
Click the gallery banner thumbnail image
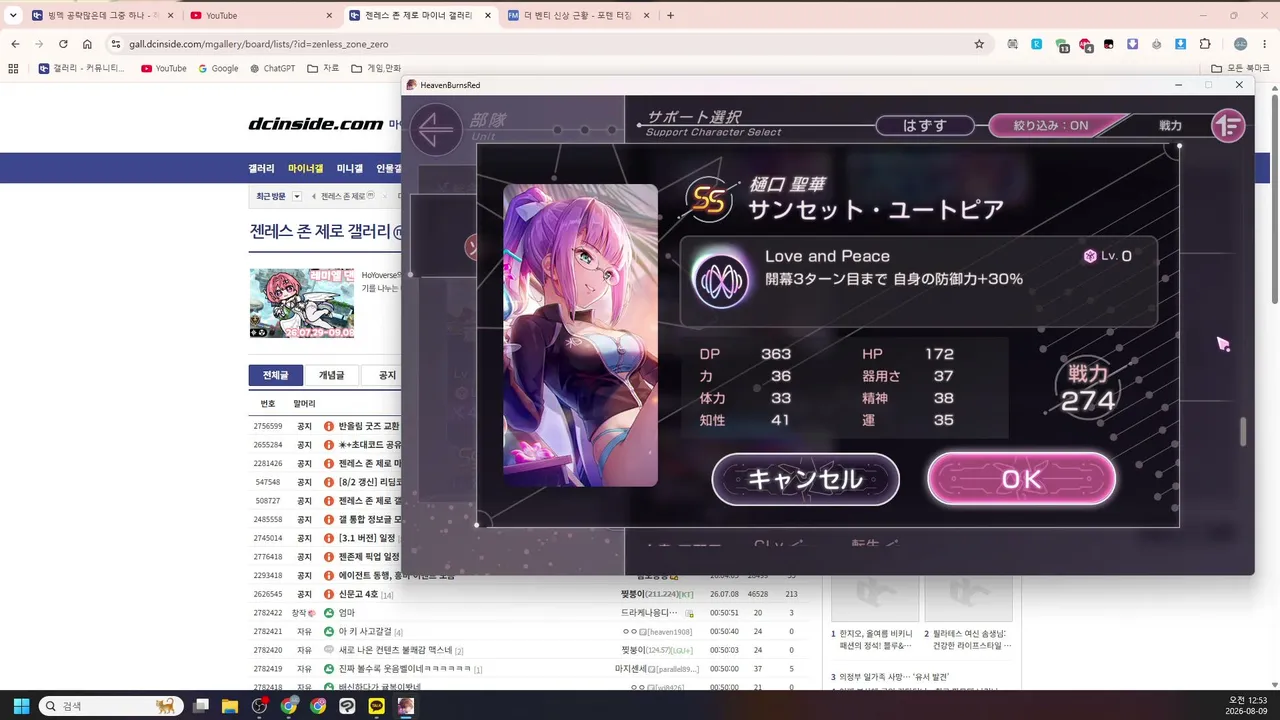point(301,303)
